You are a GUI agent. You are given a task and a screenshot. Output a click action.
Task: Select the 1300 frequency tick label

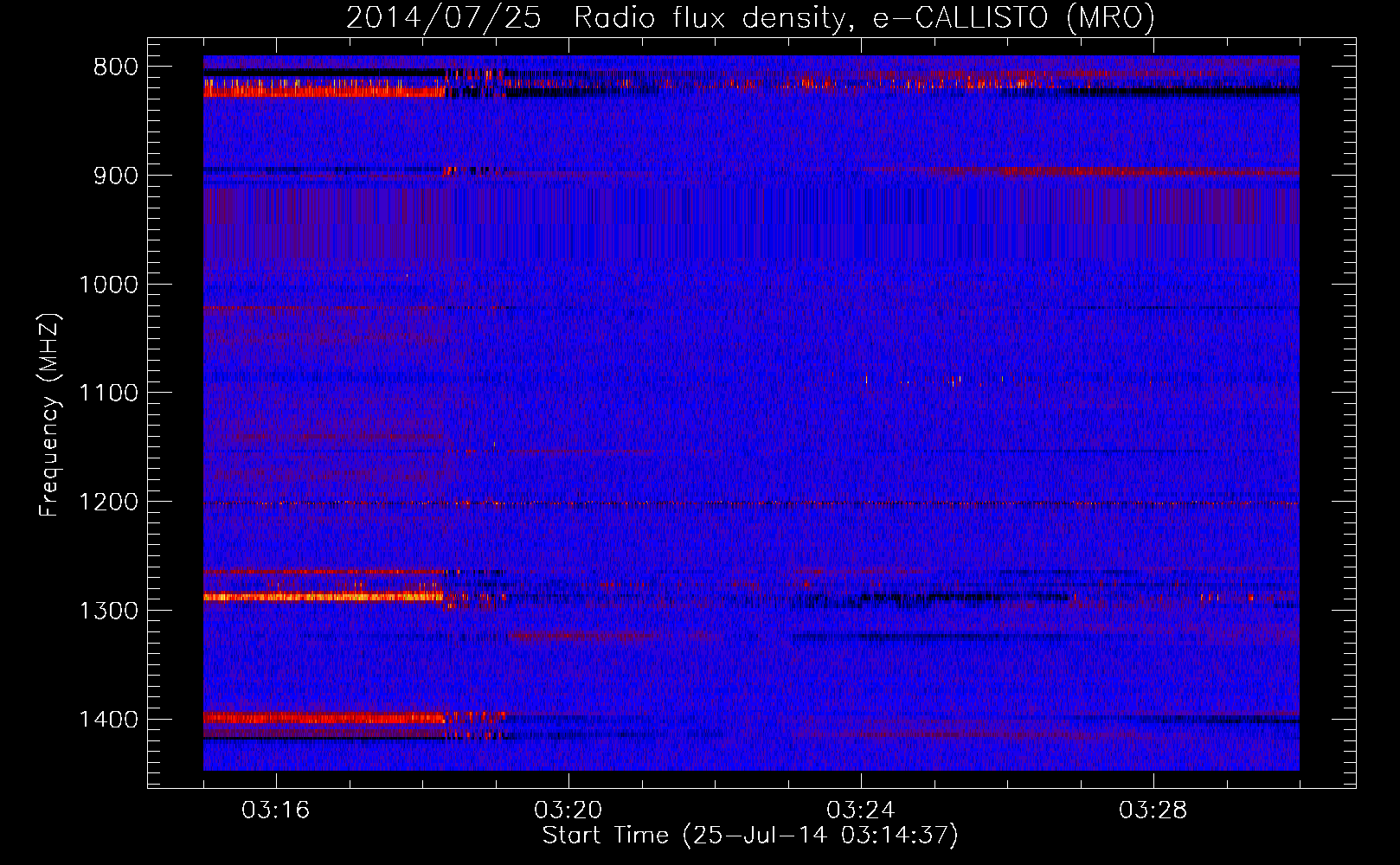108,611
